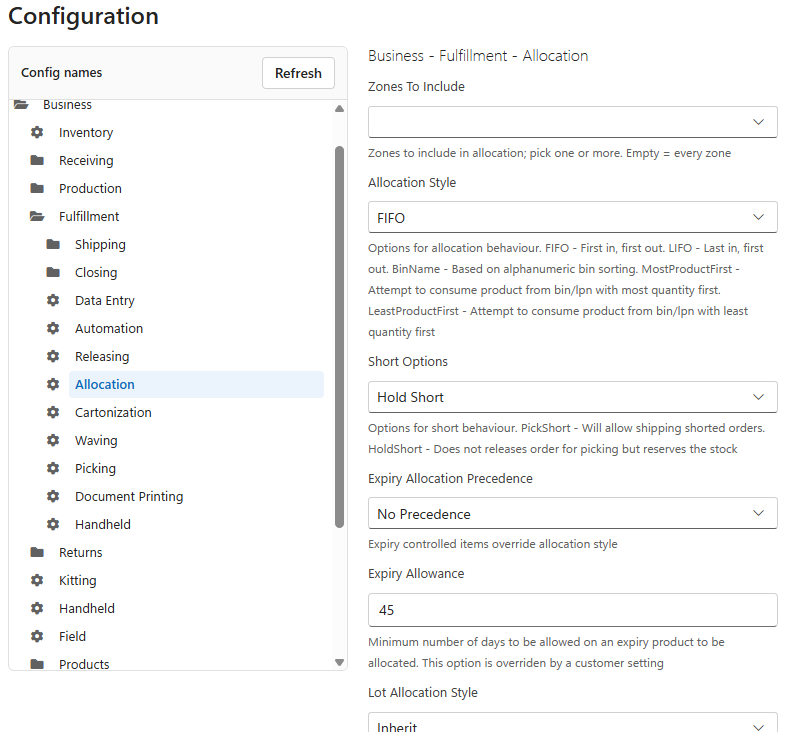Viewport: 788px width, 732px height.
Task: Select the Business root node
Action: click(67, 104)
